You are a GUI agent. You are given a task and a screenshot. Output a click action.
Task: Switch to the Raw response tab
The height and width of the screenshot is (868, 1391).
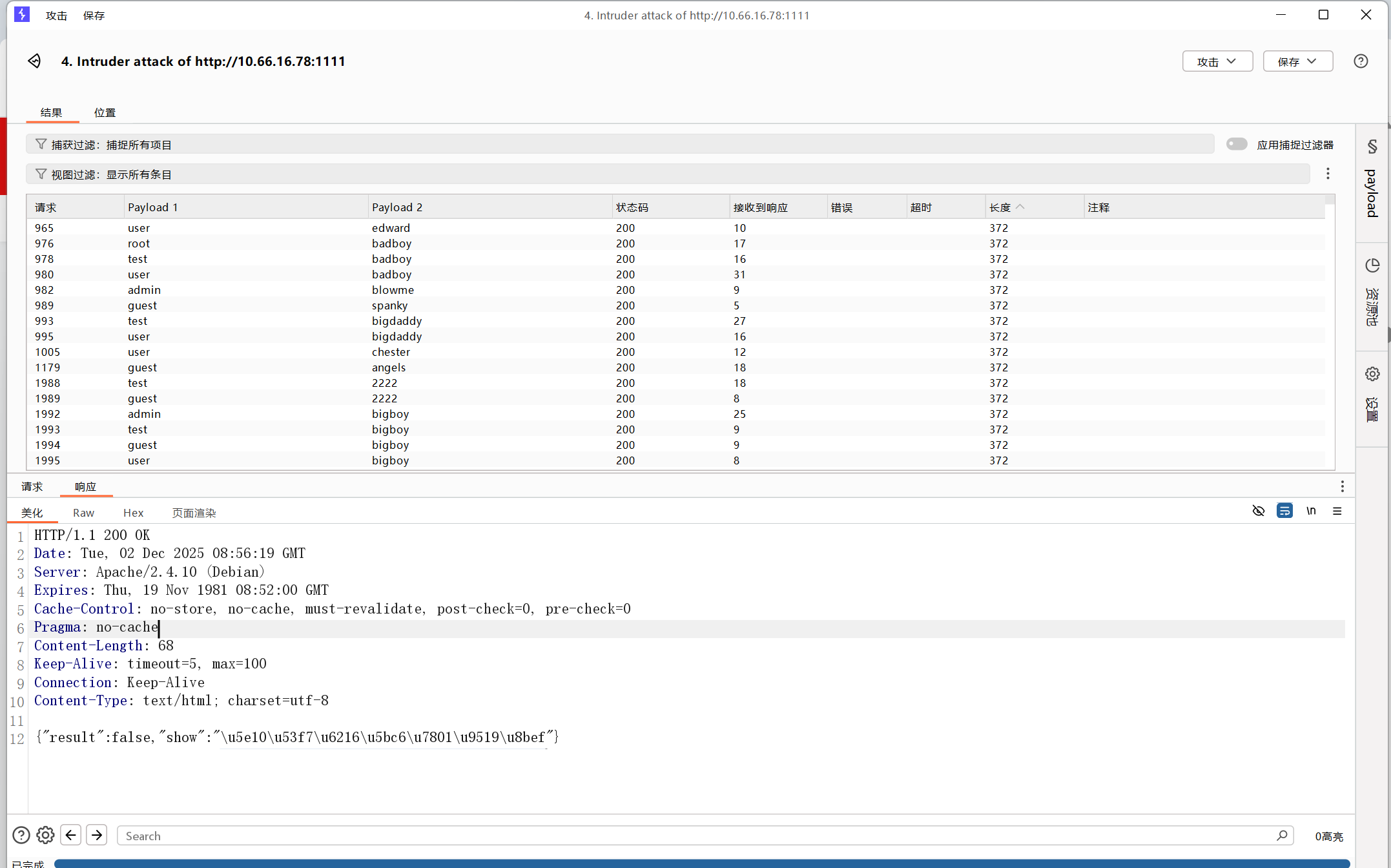(x=83, y=513)
